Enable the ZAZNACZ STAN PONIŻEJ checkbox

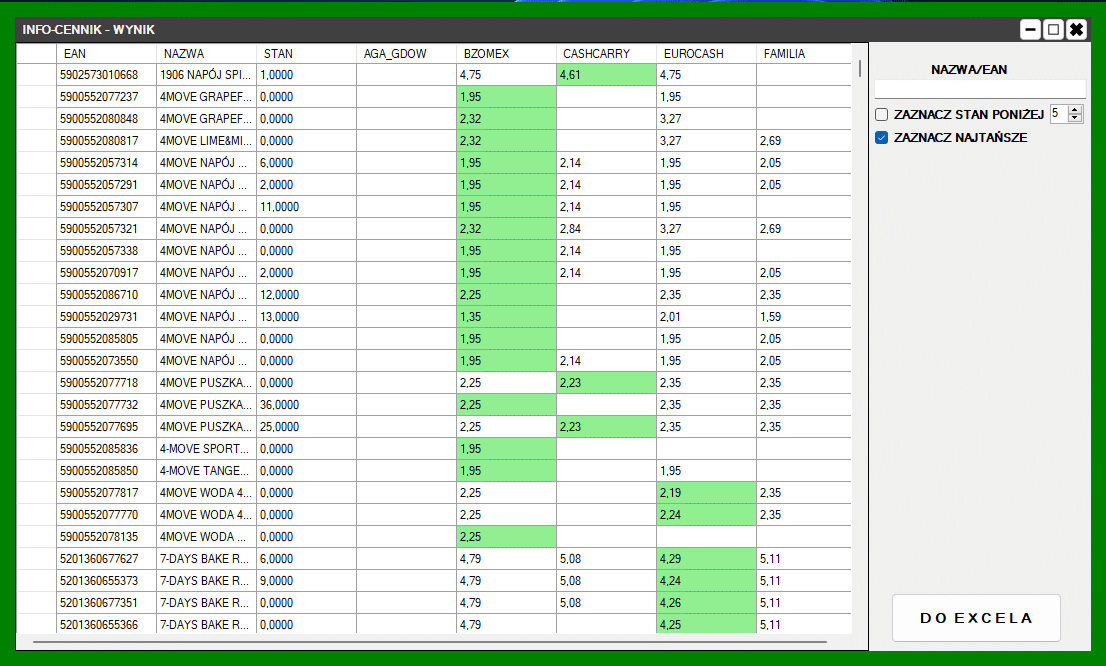point(882,114)
